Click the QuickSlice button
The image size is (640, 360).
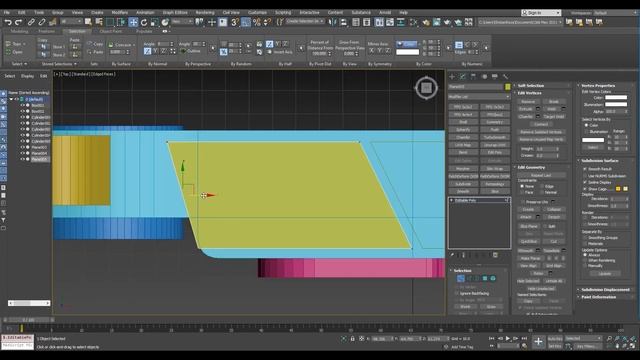tap(528, 242)
